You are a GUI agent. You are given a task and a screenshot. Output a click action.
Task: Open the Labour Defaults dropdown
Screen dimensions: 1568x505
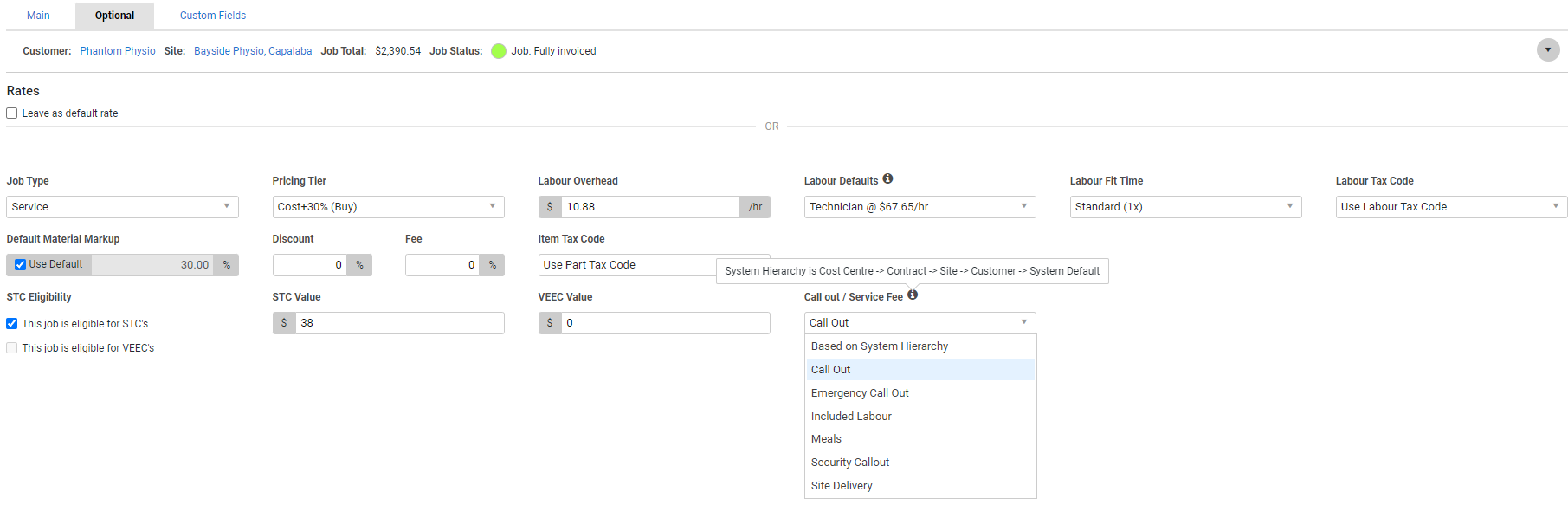(920, 207)
